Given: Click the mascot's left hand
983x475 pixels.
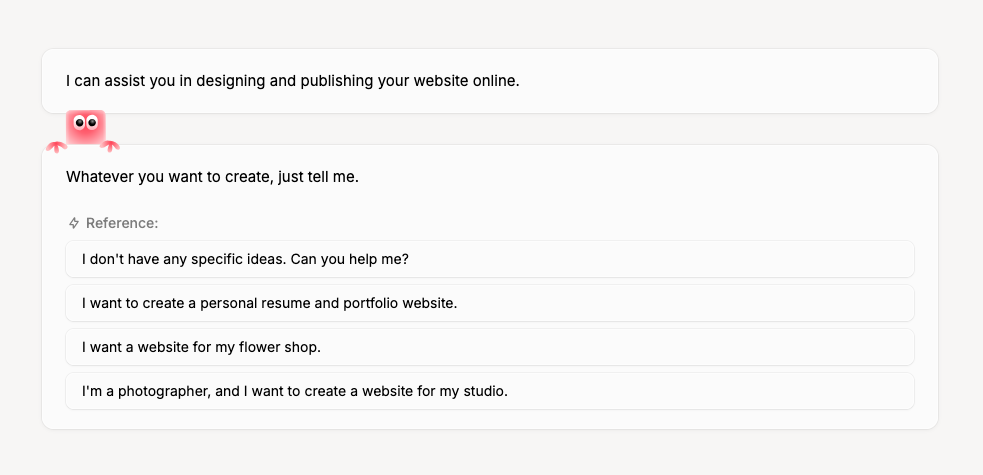Looking at the screenshot, I should coord(56,147).
